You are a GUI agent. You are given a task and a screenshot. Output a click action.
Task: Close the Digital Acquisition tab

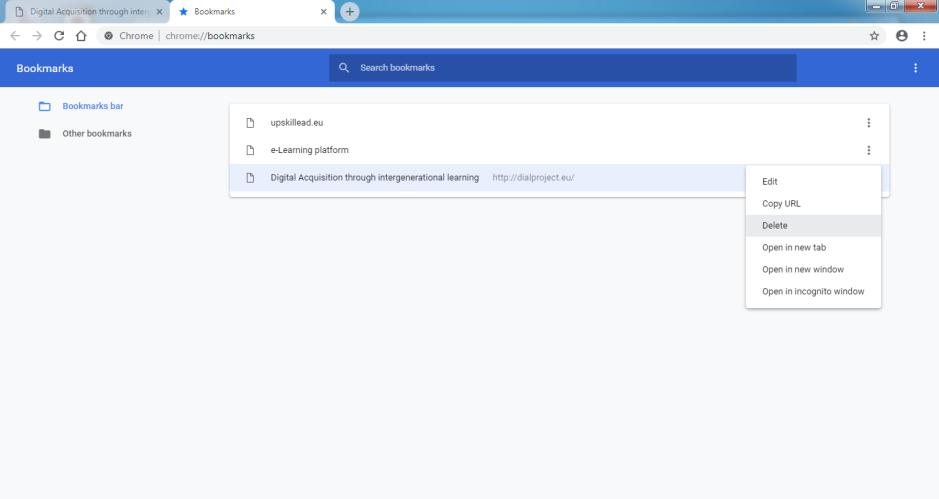[159, 11]
